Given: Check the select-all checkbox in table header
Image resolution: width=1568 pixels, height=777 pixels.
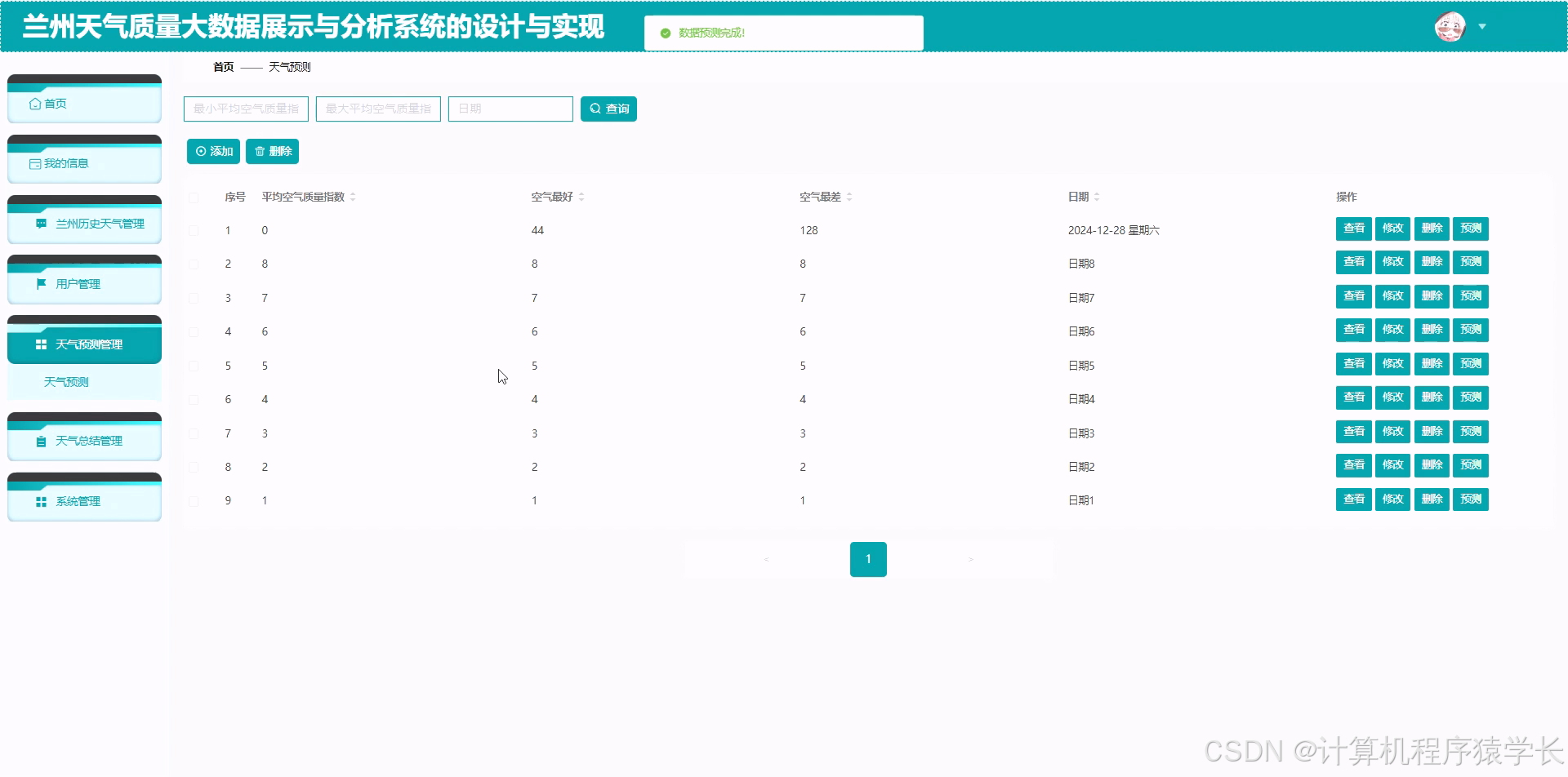Looking at the screenshot, I should (x=194, y=197).
